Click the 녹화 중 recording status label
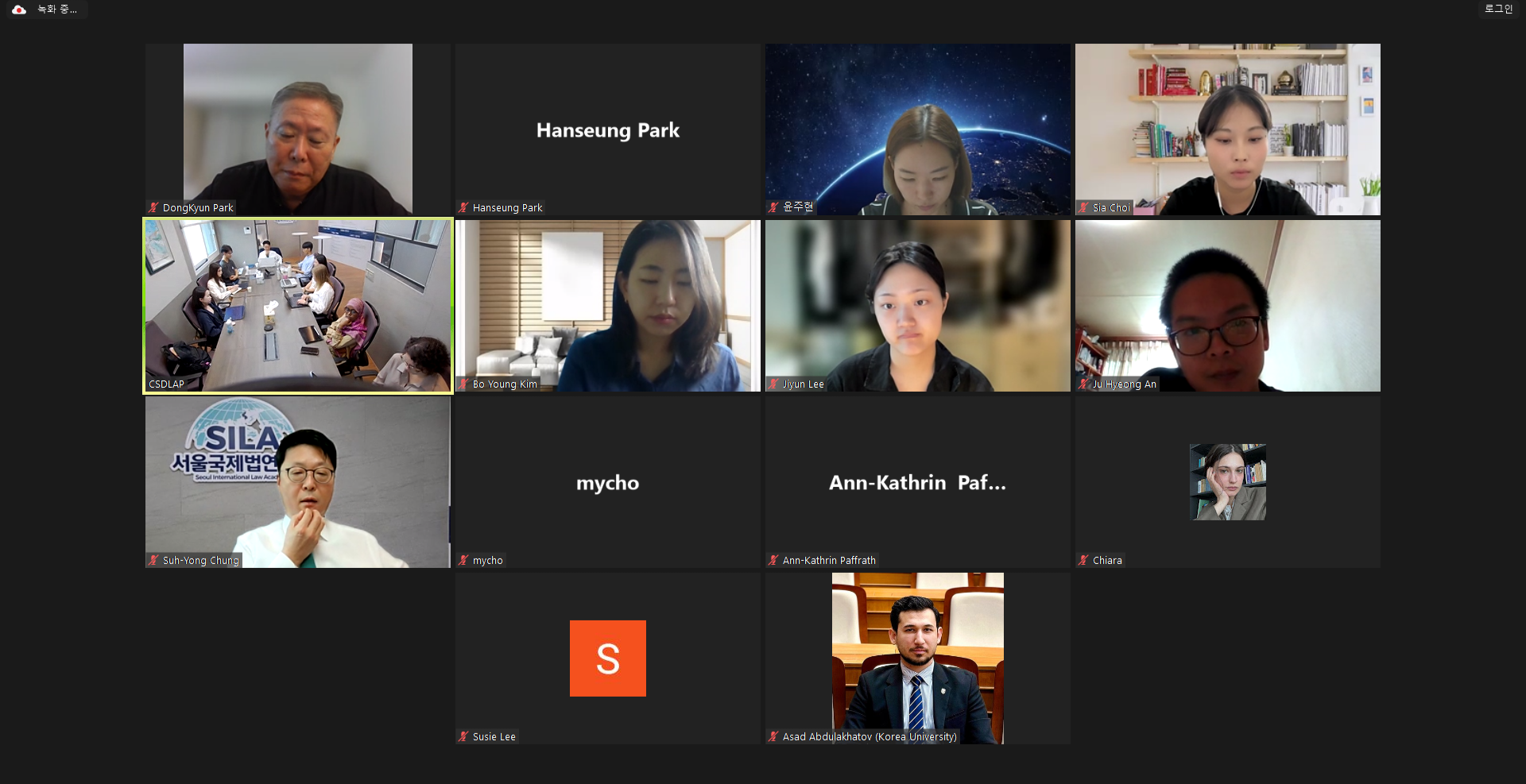The height and width of the screenshot is (784, 1526). tap(57, 10)
